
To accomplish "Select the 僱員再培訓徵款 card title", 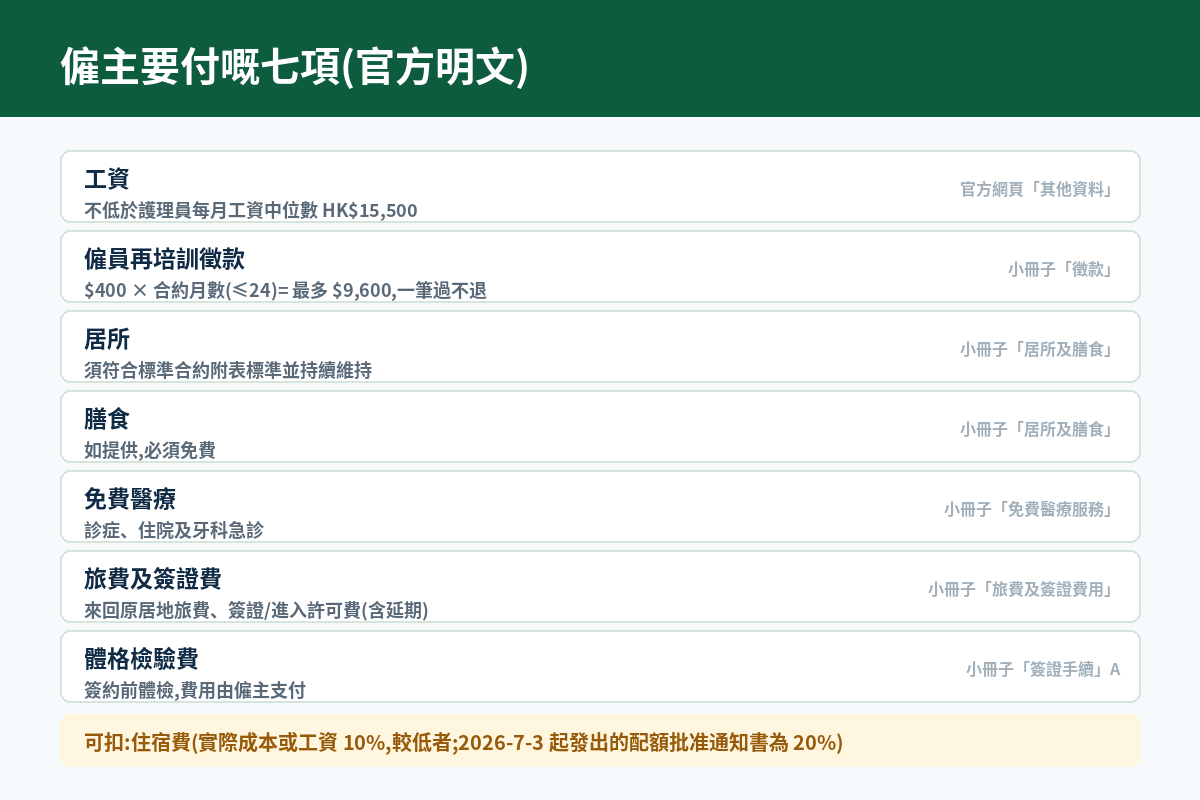I will (165, 259).
